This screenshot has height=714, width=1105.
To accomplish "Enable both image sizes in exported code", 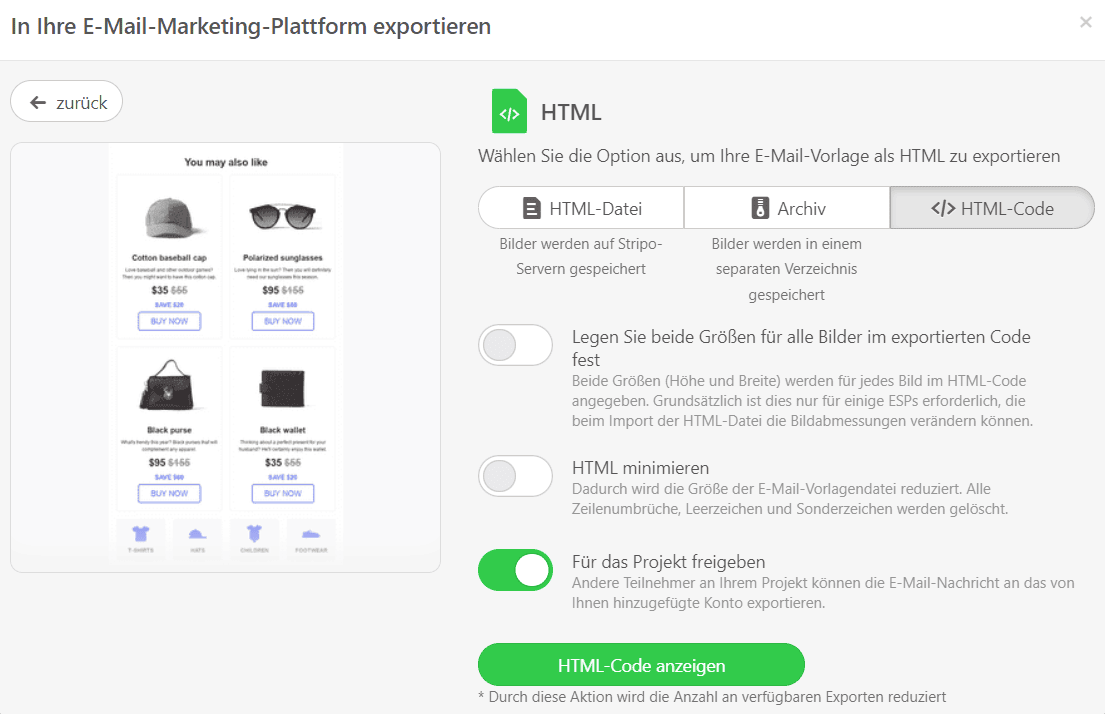I will (515, 344).
